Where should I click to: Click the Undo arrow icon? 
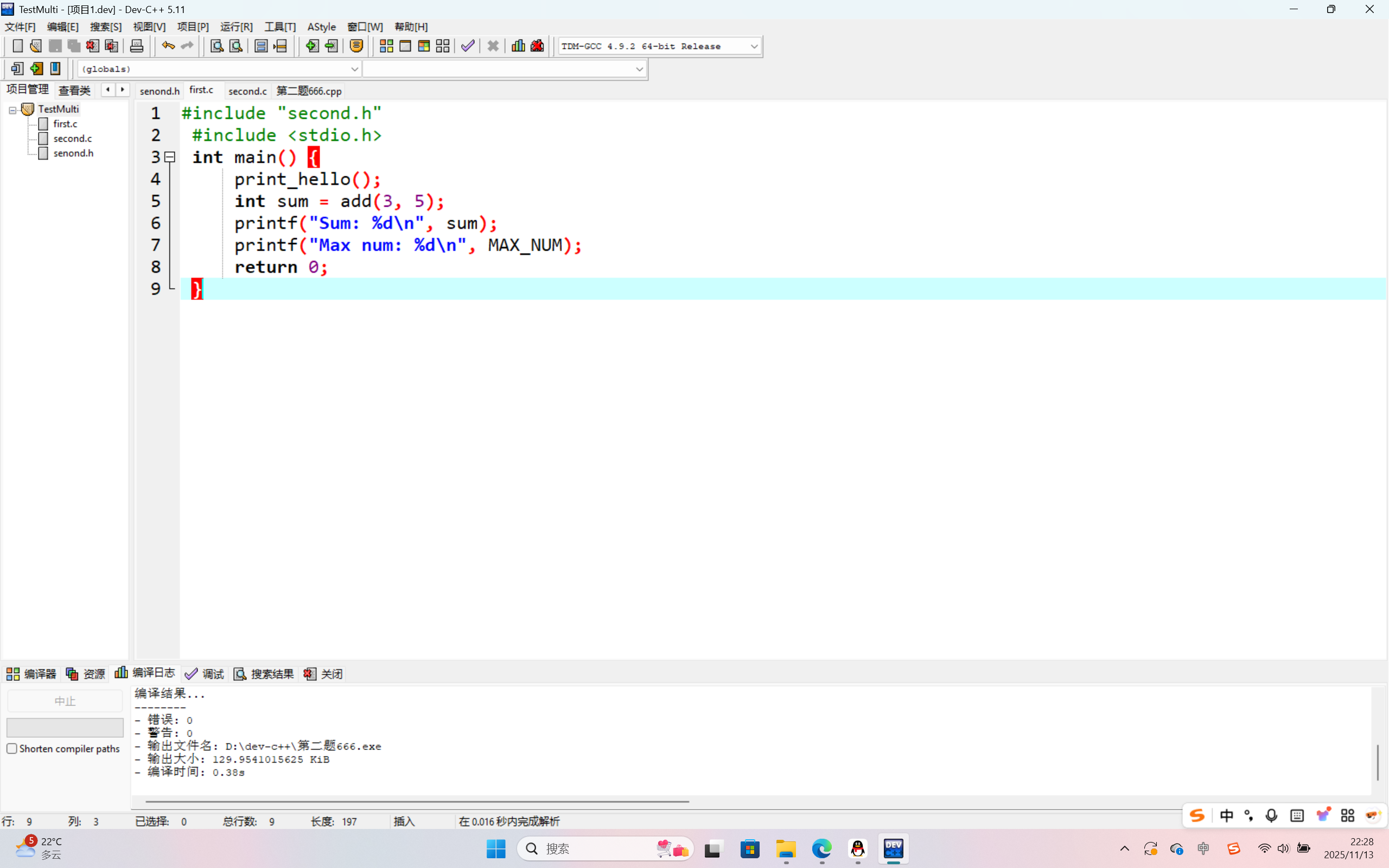(168, 46)
